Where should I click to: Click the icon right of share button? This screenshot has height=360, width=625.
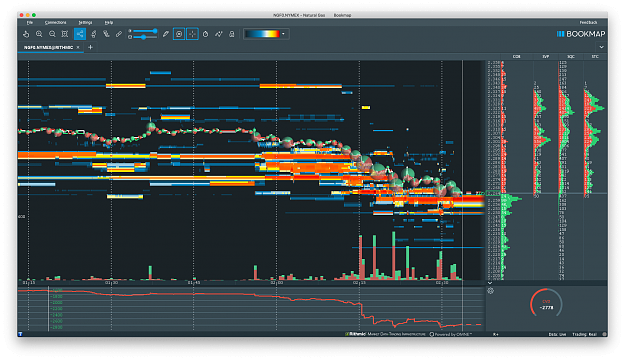(x=94, y=34)
